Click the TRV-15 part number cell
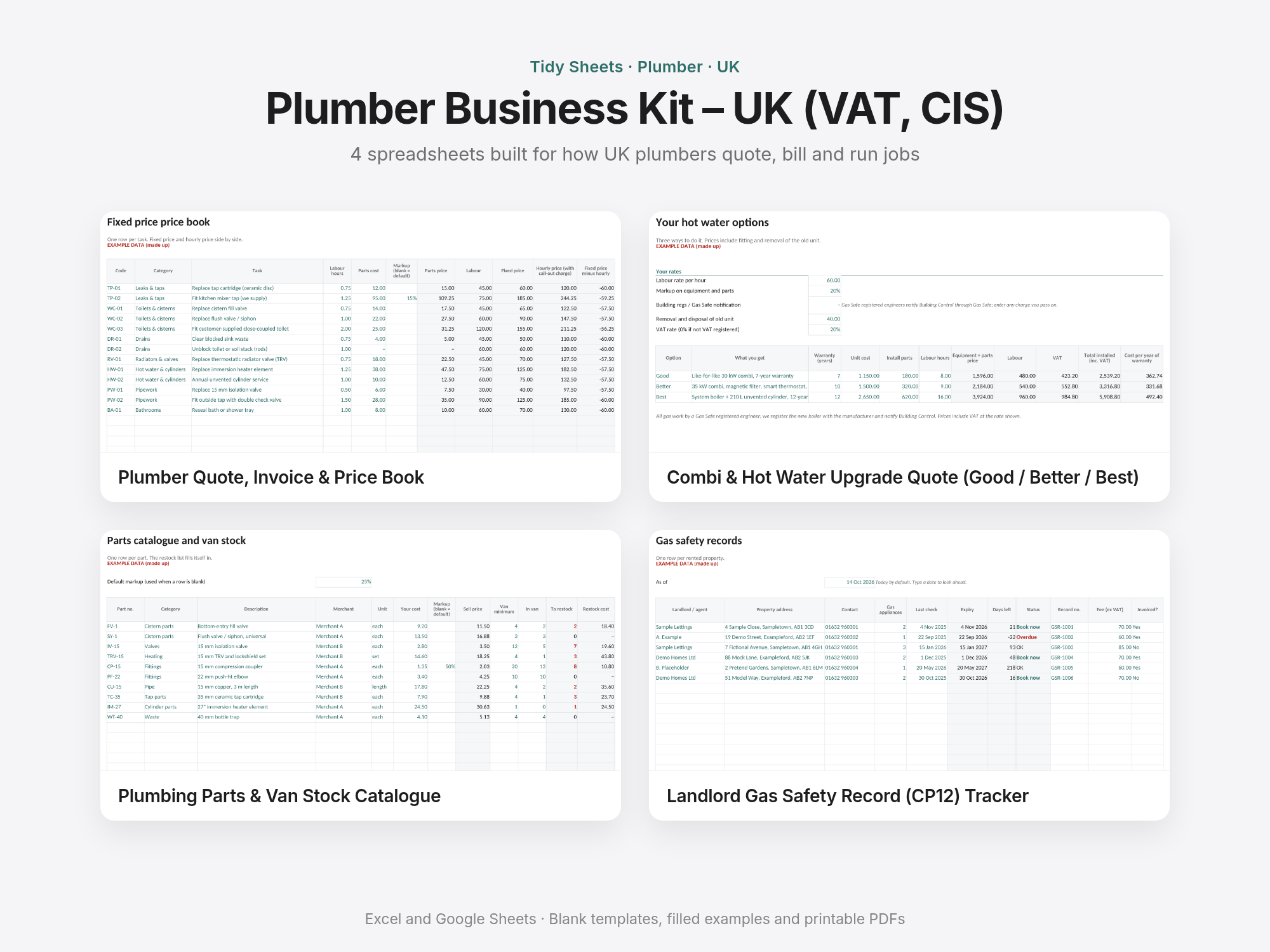 click(125, 656)
